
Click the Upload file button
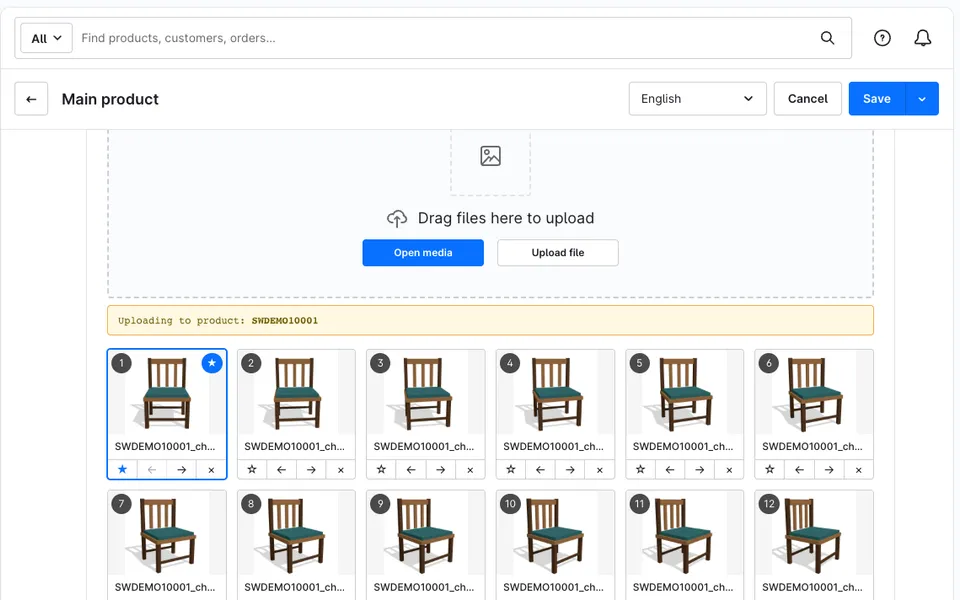coord(558,253)
